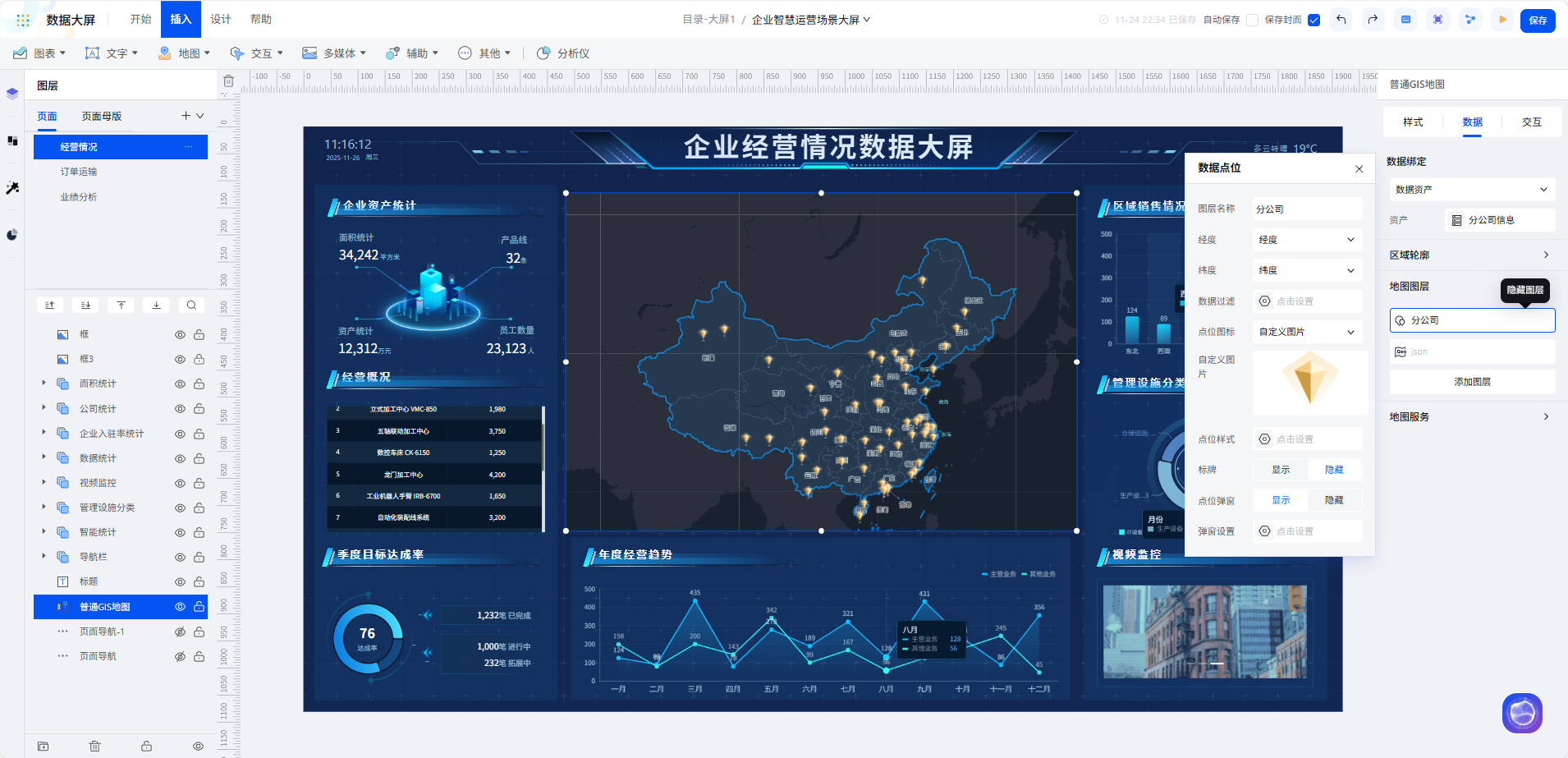Image resolution: width=1568 pixels, height=758 pixels.
Task: Uncheck the 保存封面 checkbox
Action: [1314, 21]
